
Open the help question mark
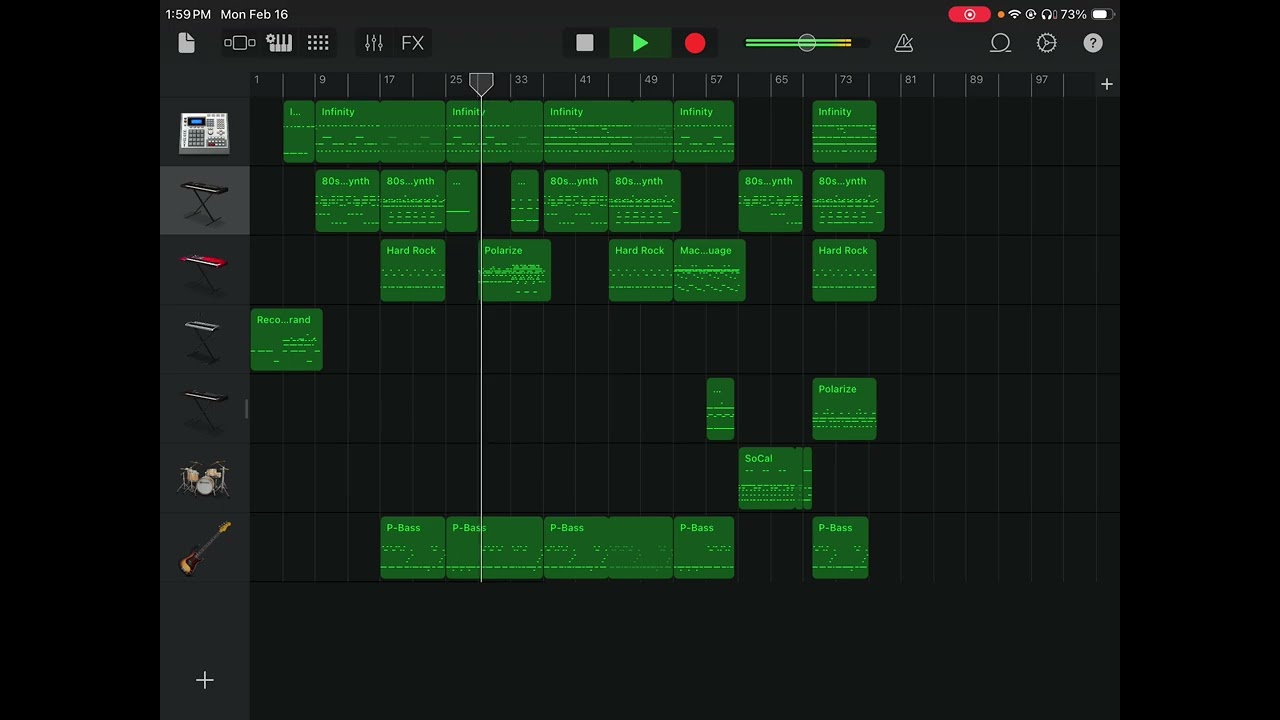coord(1093,43)
